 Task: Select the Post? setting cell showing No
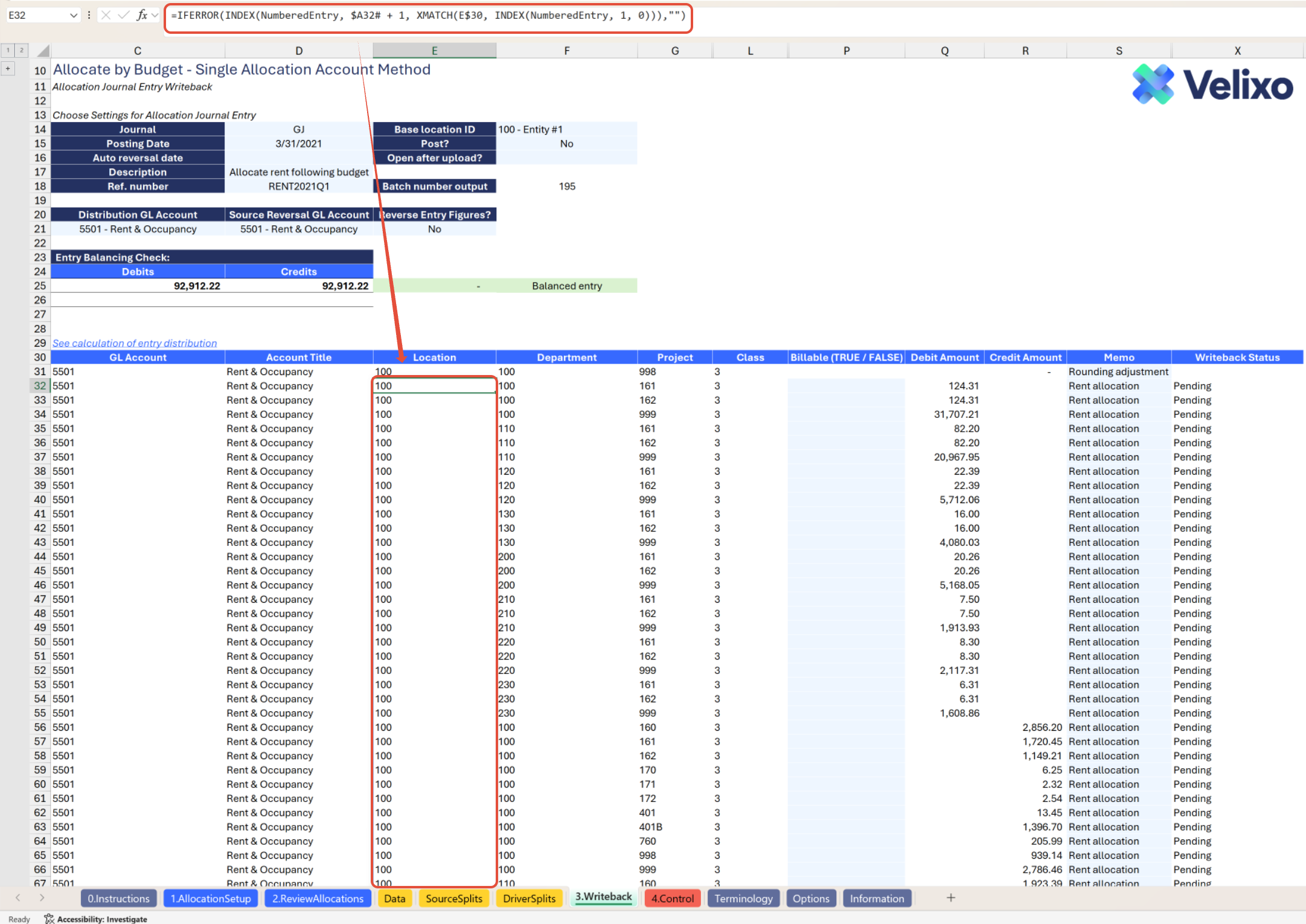tap(566, 144)
